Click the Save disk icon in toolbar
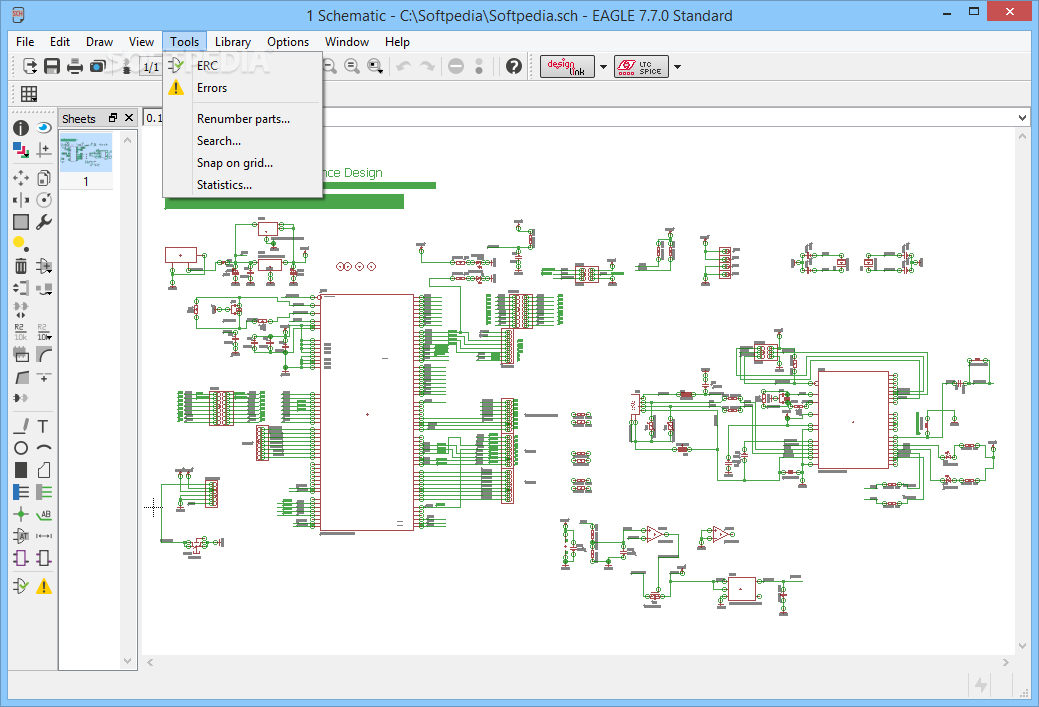Screen dimensions: 1039x707 (52, 66)
